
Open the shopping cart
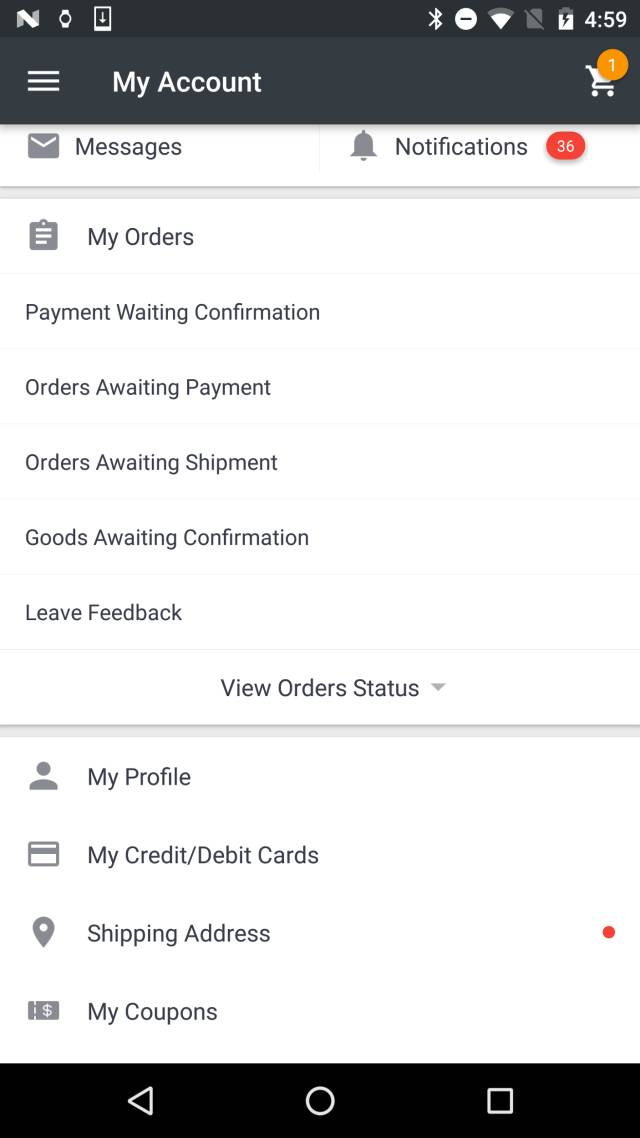click(x=601, y=82)
